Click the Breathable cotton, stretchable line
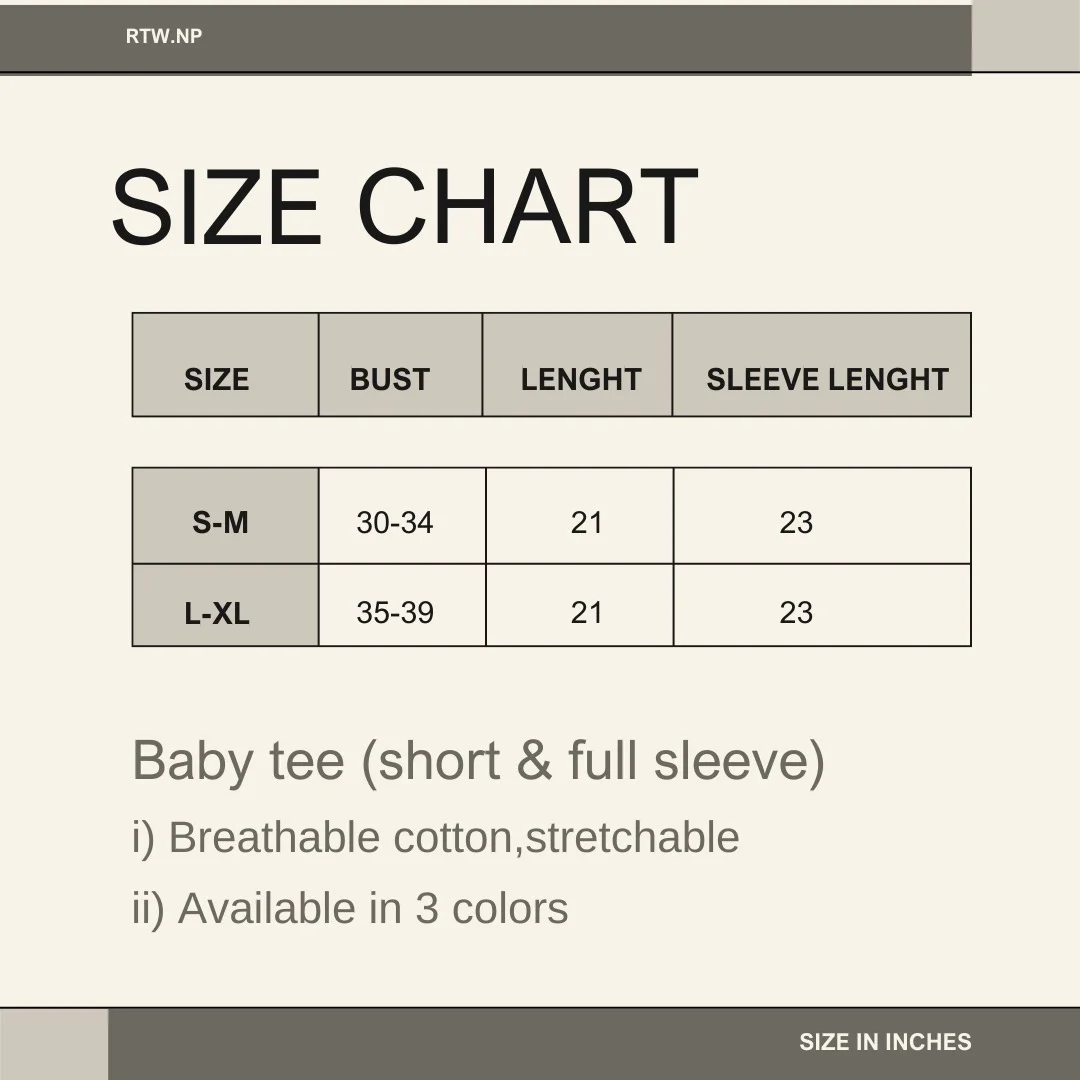 pos(436,838)
